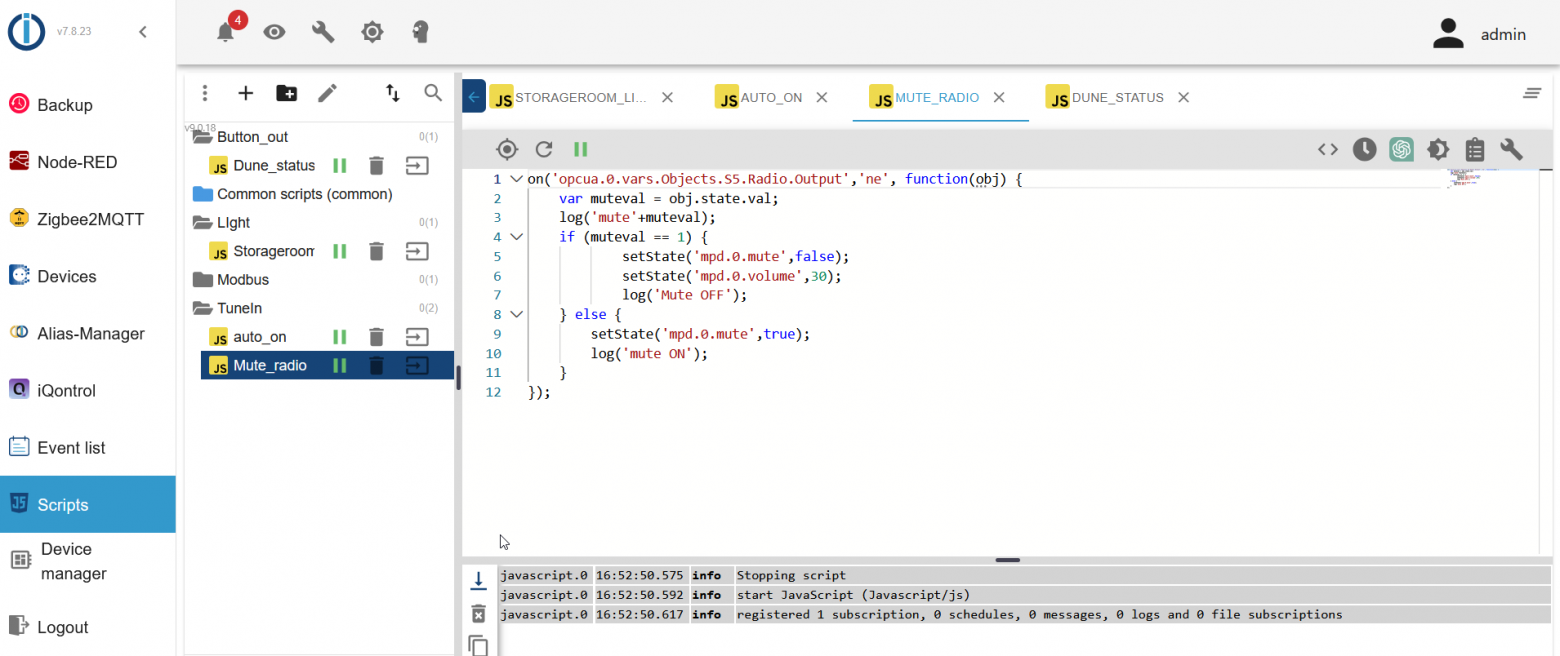
Task: Open Device manager in the sidebar
Action: click(x=88, y=561)
